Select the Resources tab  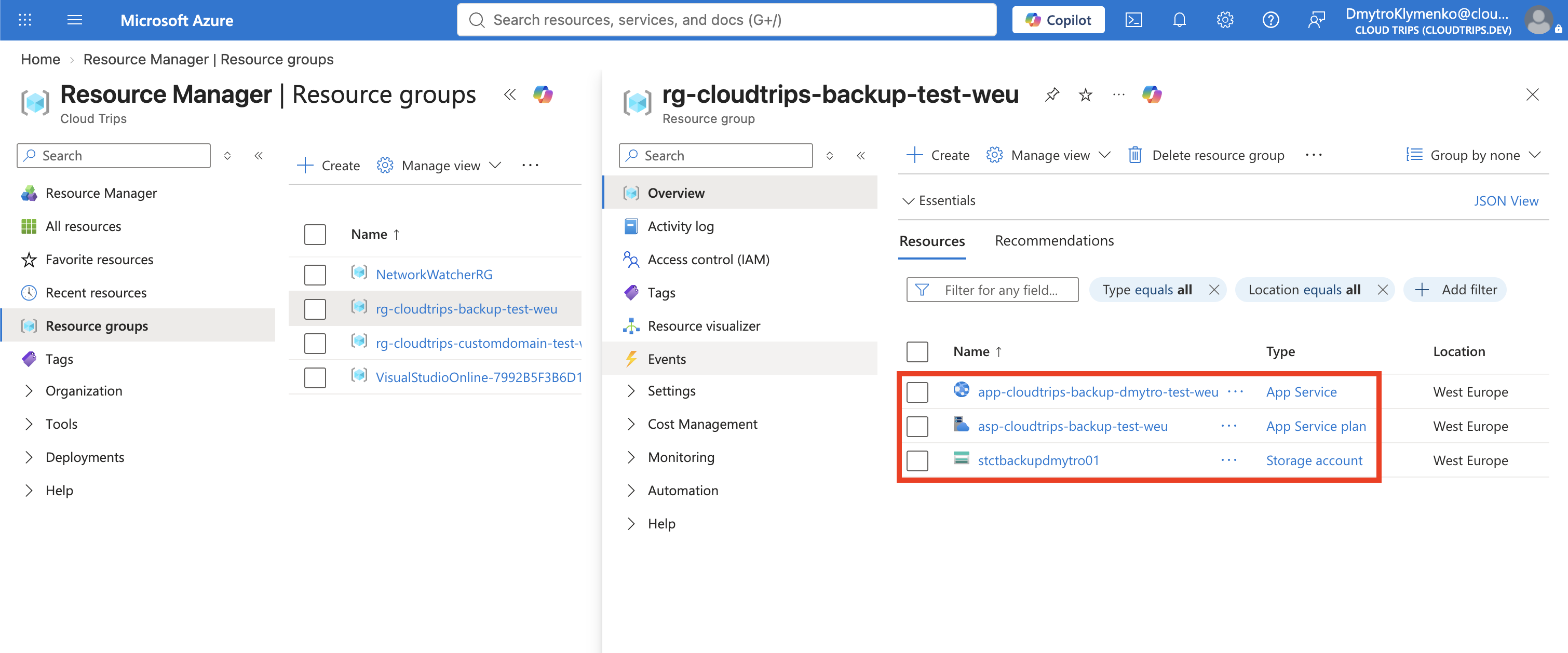[932, 241]
